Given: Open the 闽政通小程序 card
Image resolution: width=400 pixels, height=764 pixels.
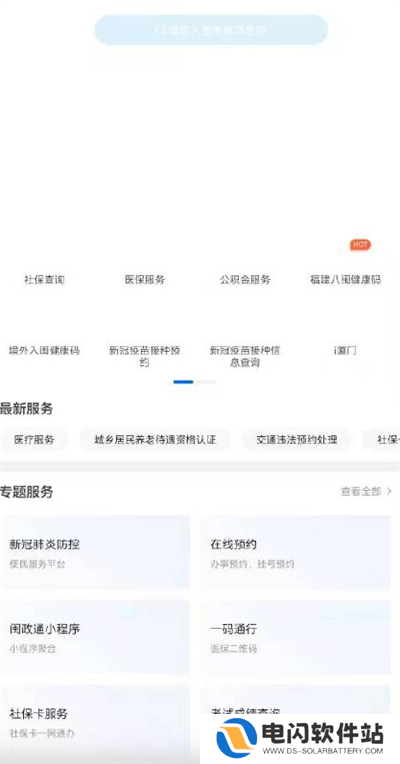Looking at the screenshot, I should click(x=95, y=637).
